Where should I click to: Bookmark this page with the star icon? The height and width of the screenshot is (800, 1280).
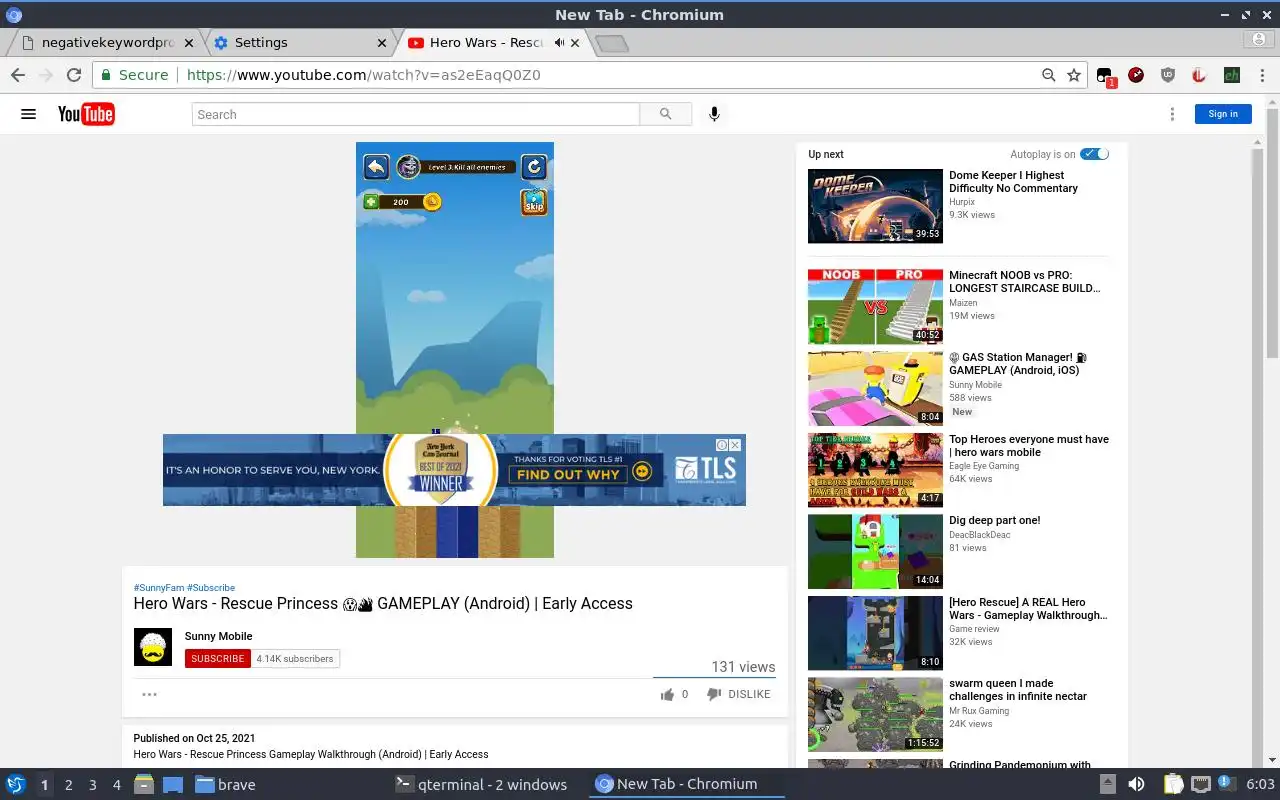1074,75
